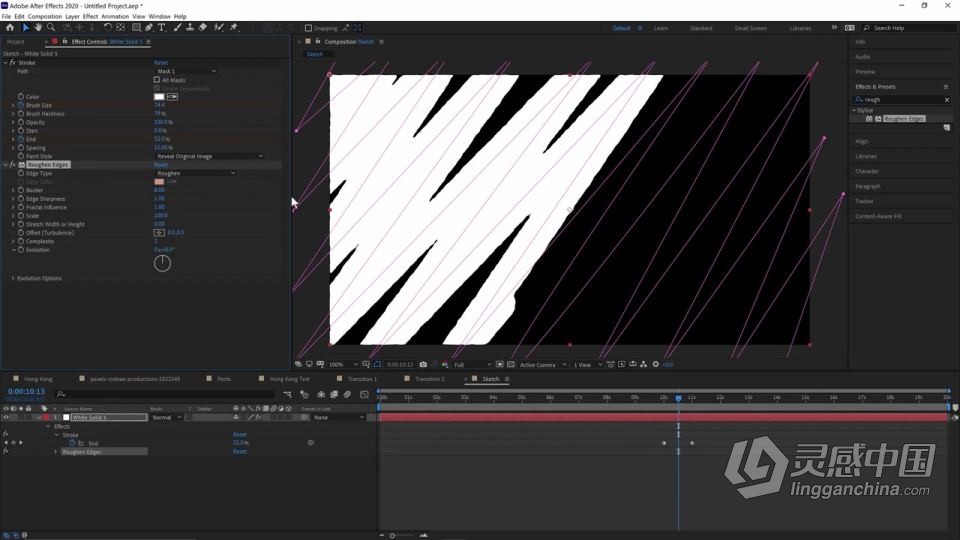Open the Composition menu
The image size is (960, 540).
pos(45,17)
